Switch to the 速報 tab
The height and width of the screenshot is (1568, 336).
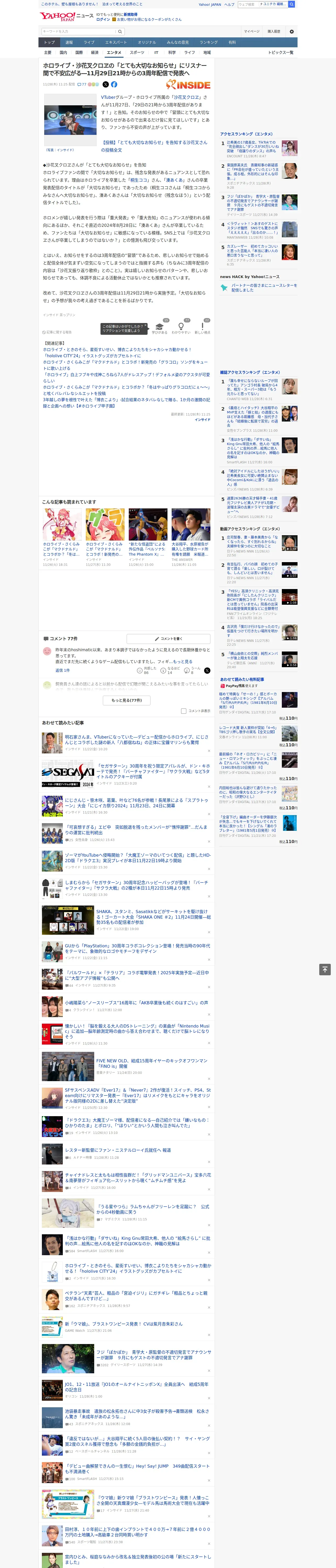69,43
